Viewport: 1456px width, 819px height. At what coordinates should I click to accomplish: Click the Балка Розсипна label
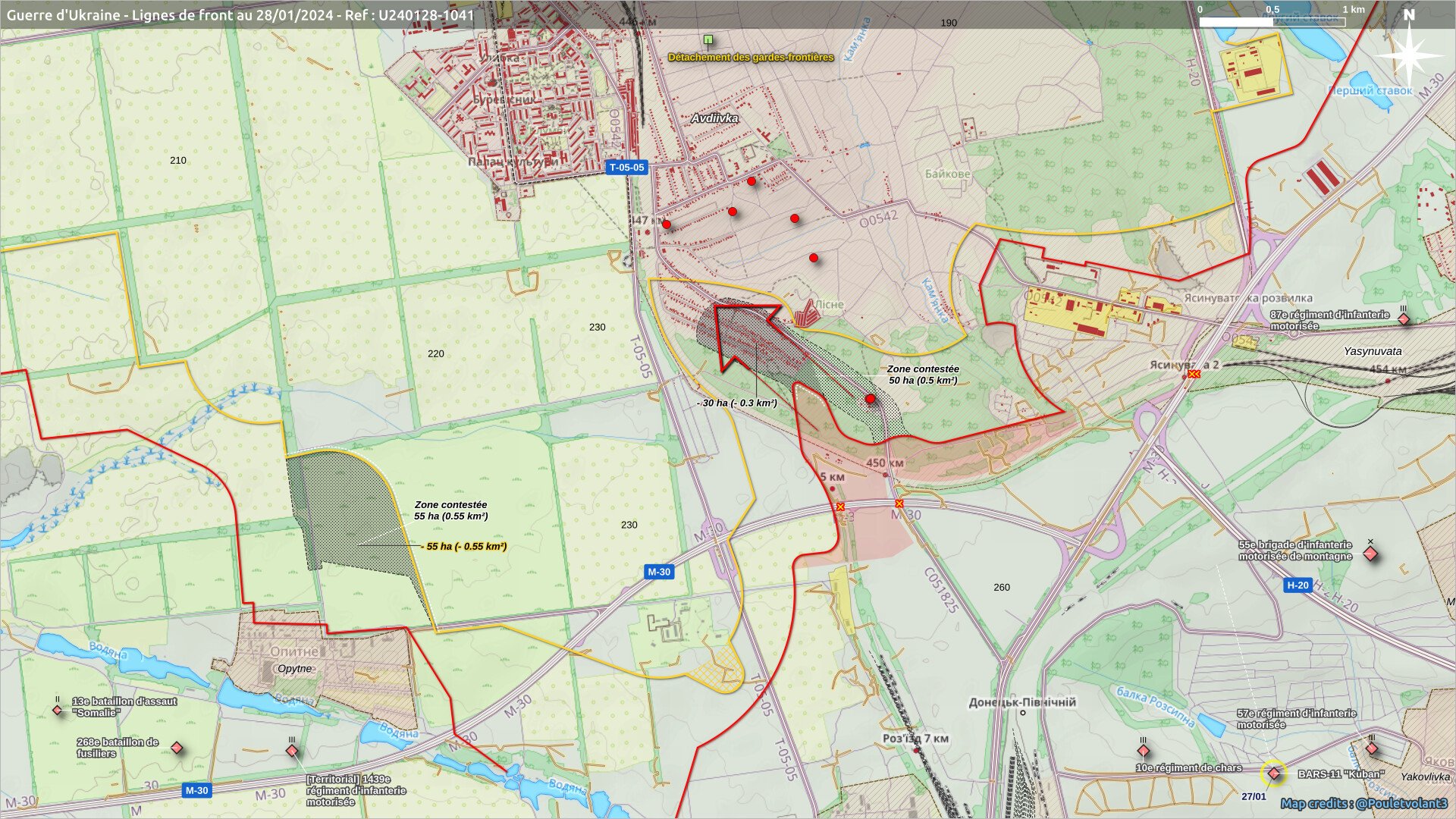1155,706
